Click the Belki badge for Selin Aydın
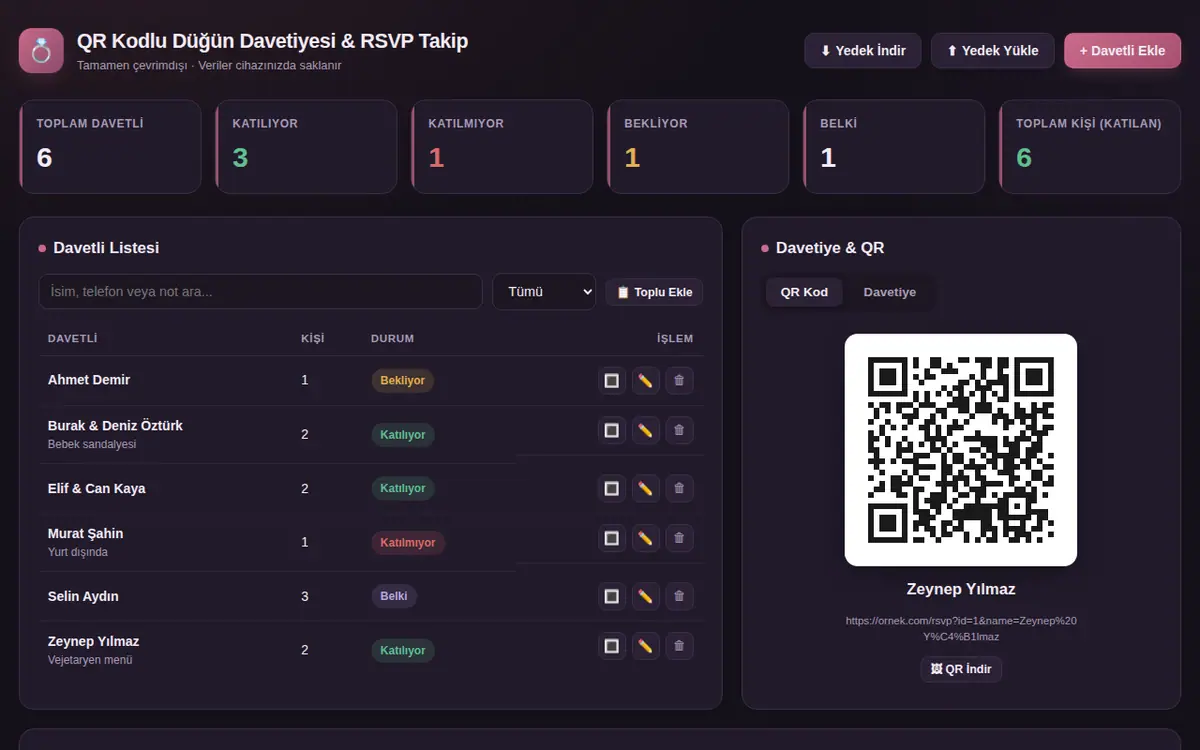Viewport: 1200px width, 750px height. [x=394, y=597]
